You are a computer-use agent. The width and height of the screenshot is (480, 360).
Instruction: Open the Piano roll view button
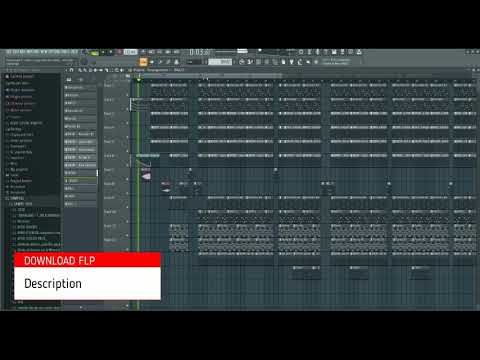tap(250, 62)
